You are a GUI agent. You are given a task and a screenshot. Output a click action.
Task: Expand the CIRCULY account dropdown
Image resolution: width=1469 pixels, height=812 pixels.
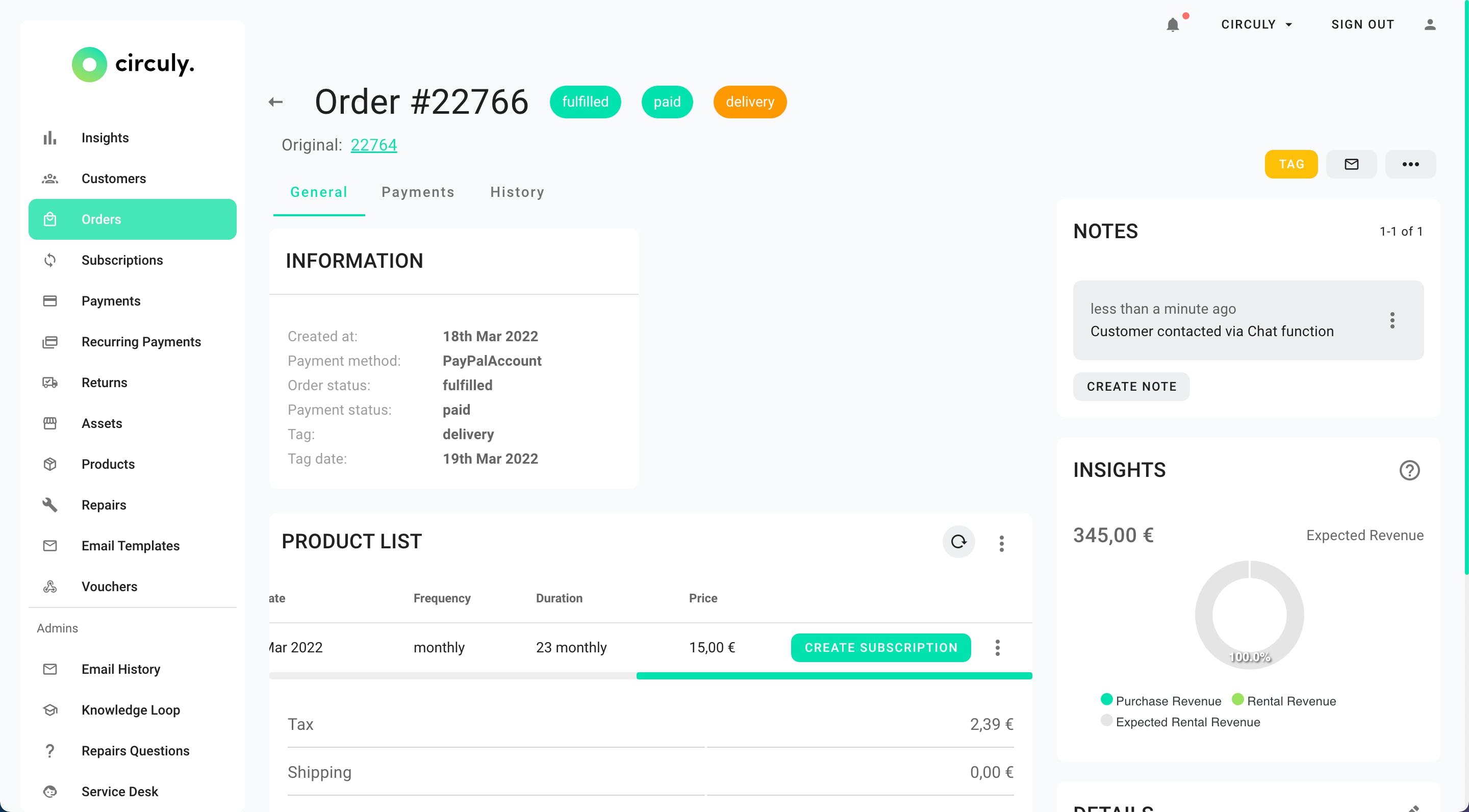pos(1257,24)
